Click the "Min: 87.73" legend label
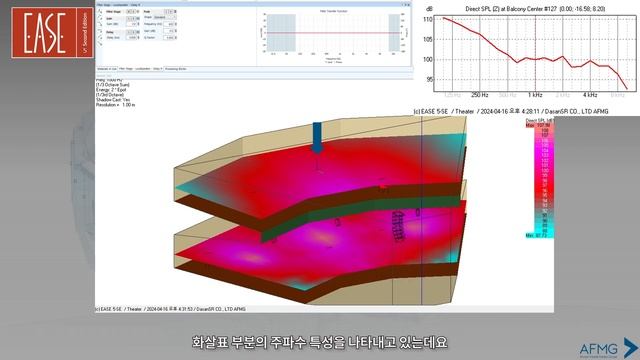Viewport: 640px width, 360px height. tap(536, 236)
